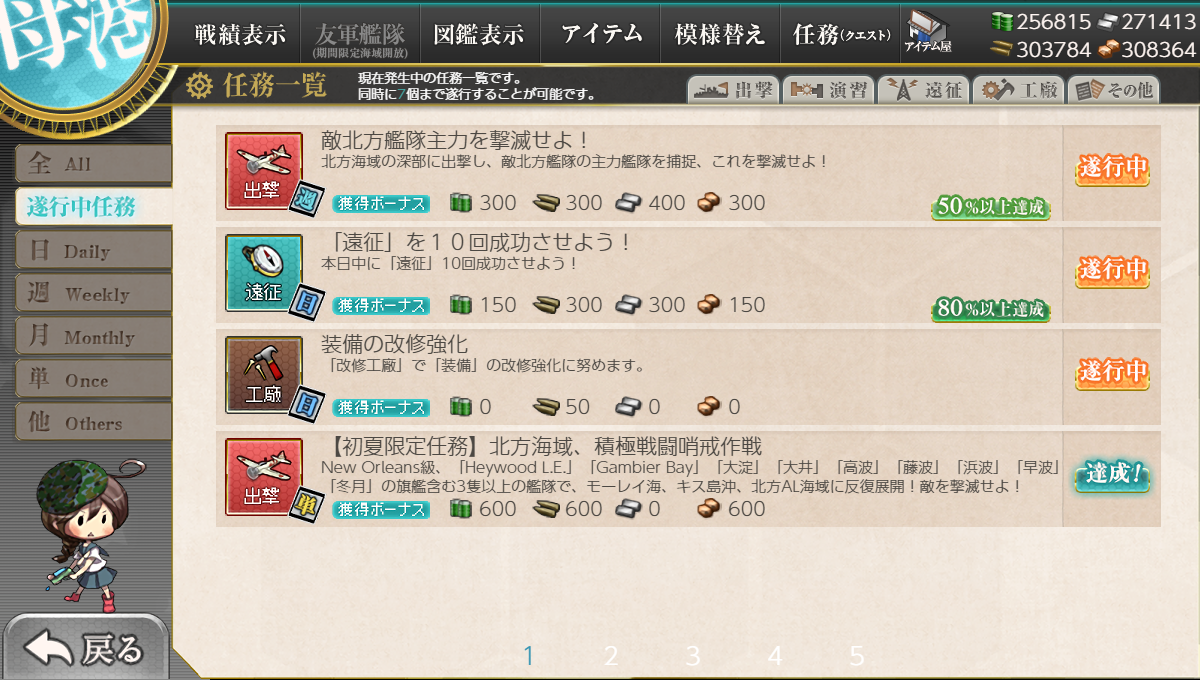Show 月 Monthly quests
The width and height of the screenshot is (1200, 680).
coord(93,336)
